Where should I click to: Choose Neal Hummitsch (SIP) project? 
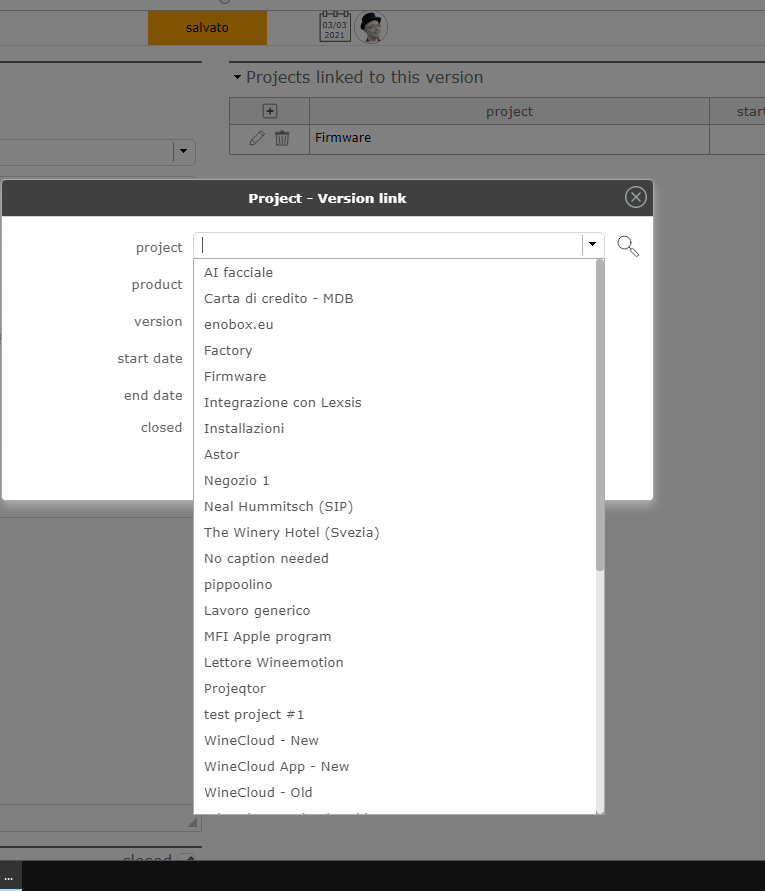tap(395, 507)
